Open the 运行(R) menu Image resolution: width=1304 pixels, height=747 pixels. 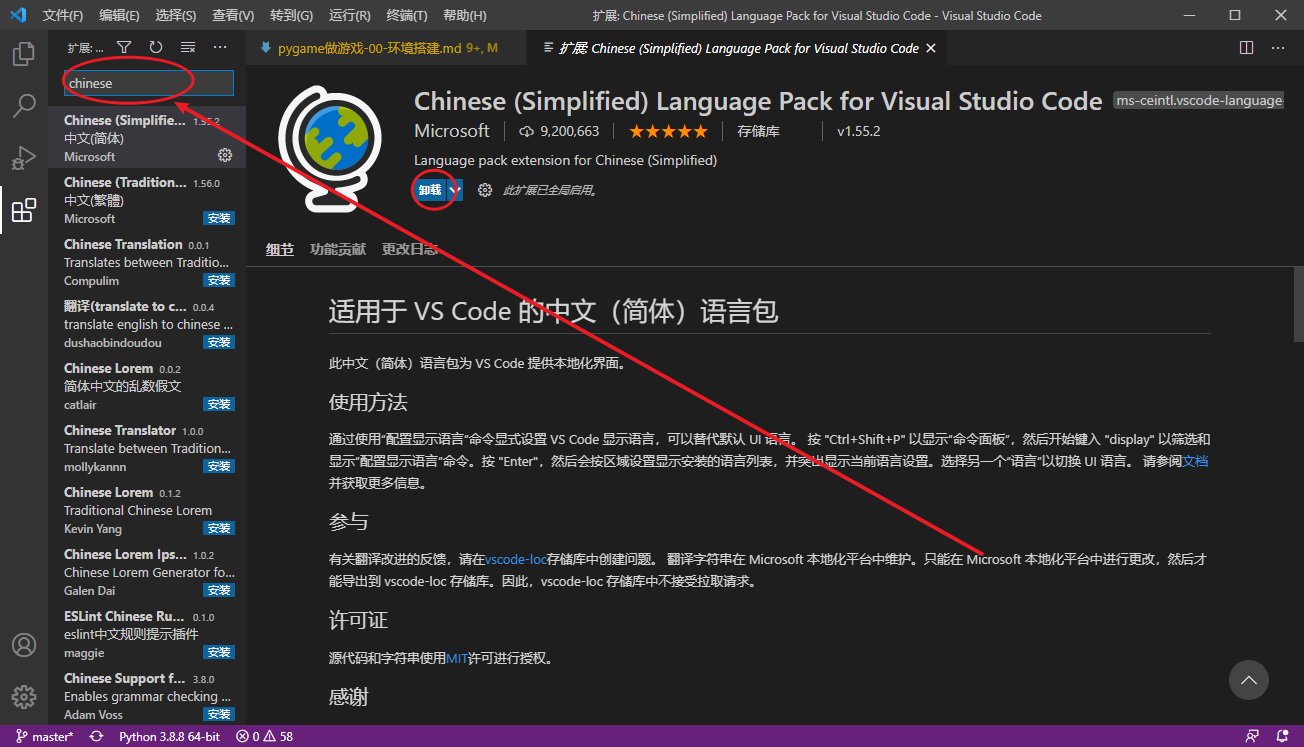coord(349,15)
